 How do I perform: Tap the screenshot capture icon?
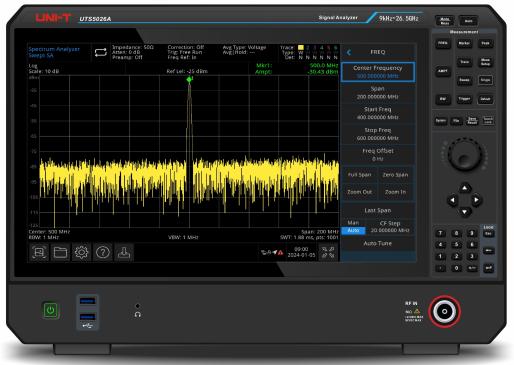[x=39, y=252]
